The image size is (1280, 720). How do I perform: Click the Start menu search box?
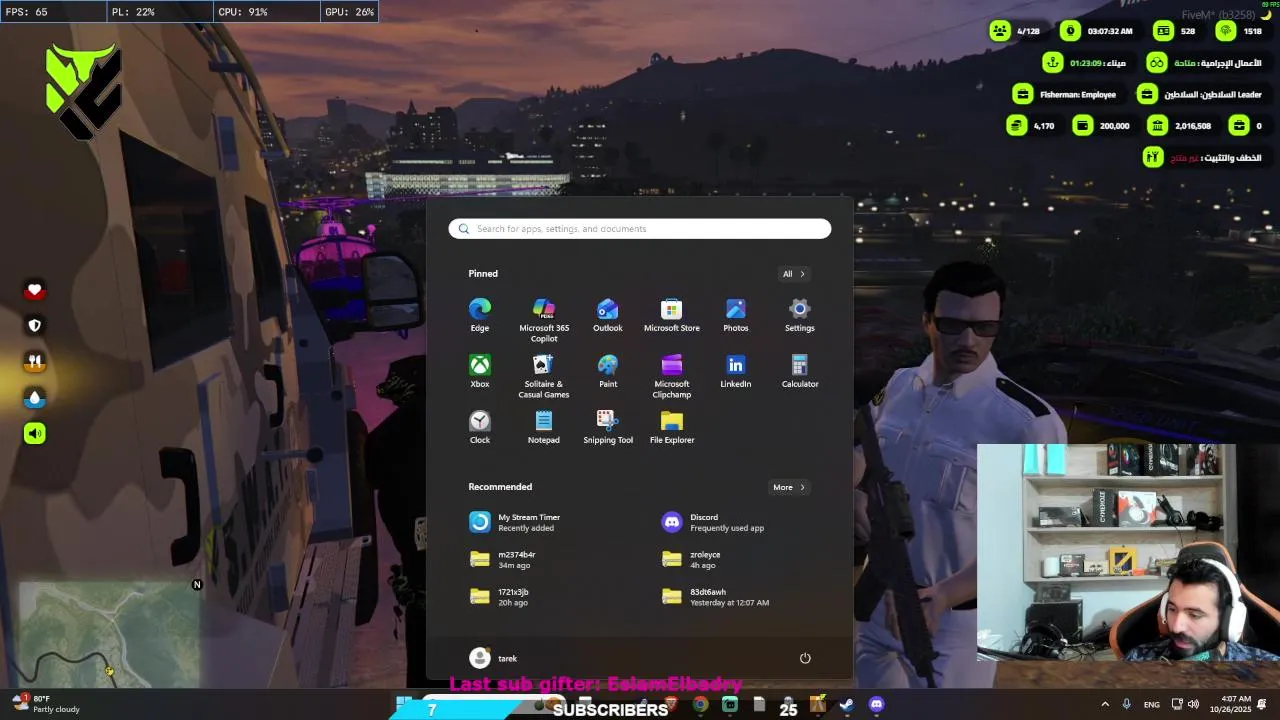point(640,229)
